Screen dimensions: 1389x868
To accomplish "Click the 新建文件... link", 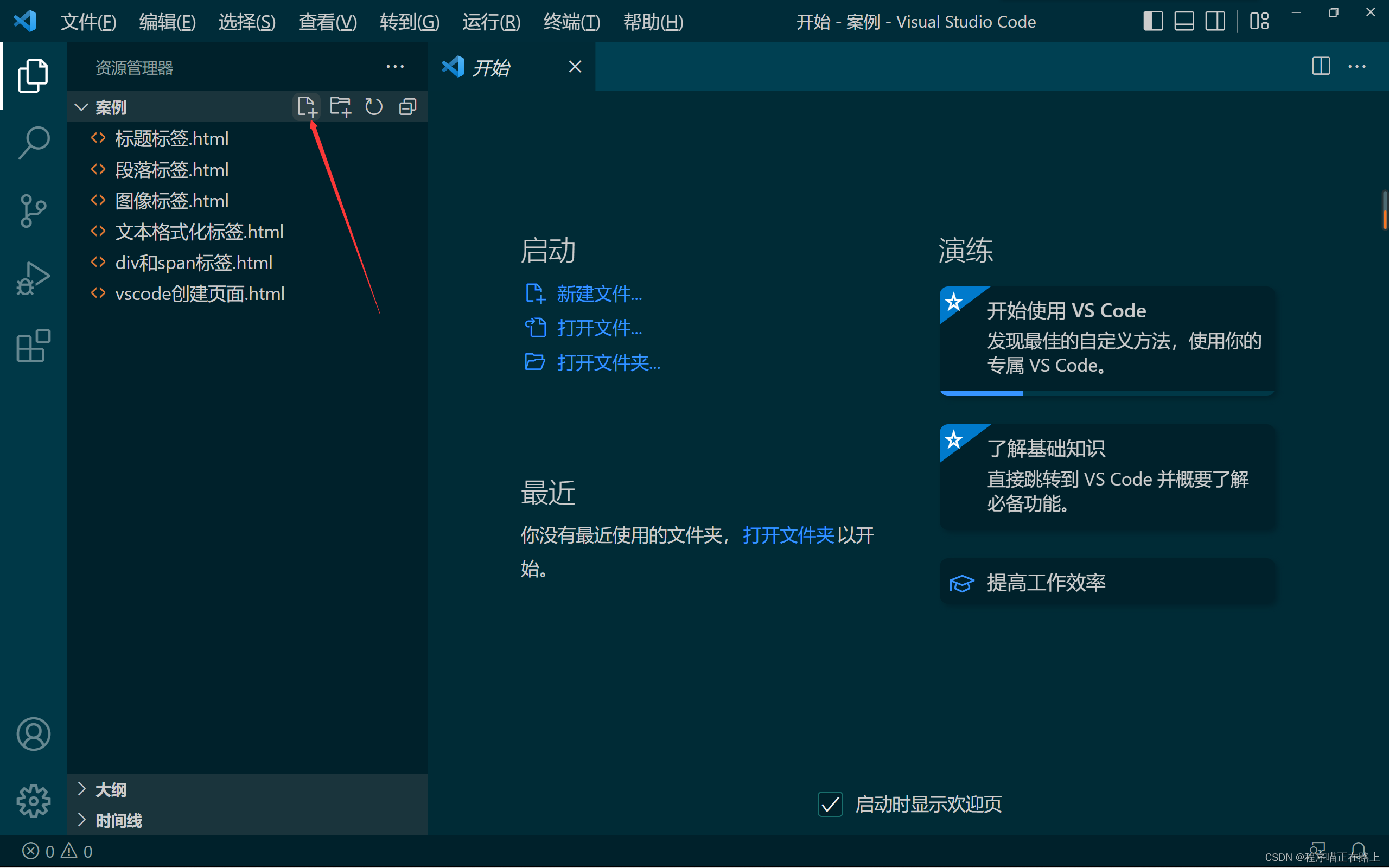I will coord(599,293).
